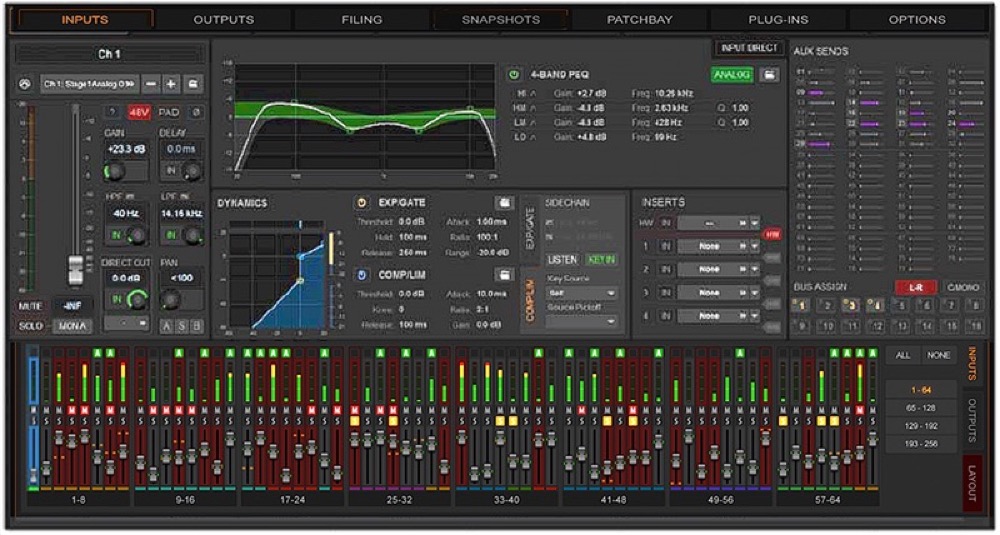Click the plus next-channel button
The width and height of the screenshot is (1000, 535).
coord(172,84)
